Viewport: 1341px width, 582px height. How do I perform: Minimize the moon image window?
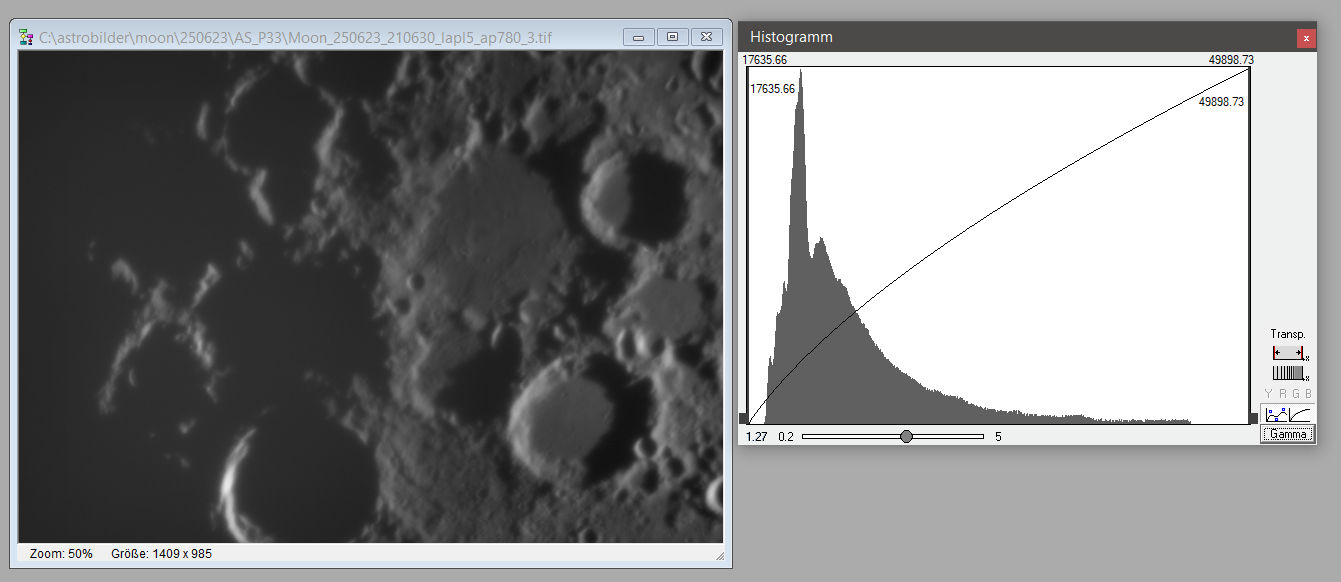coord(639,37)
